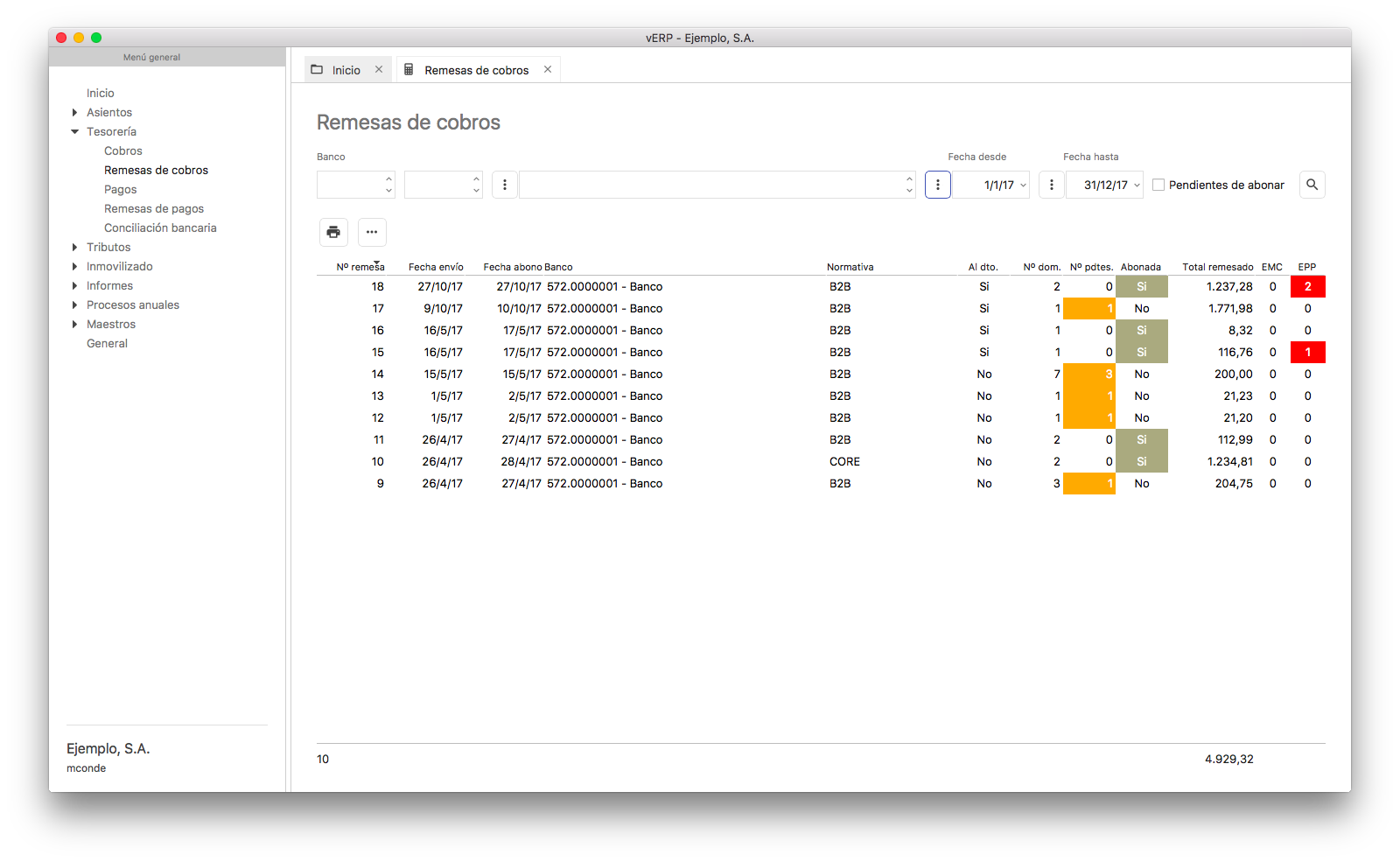Click the options button beside Banco code
1400x862 pixels.
click(504, 185)
